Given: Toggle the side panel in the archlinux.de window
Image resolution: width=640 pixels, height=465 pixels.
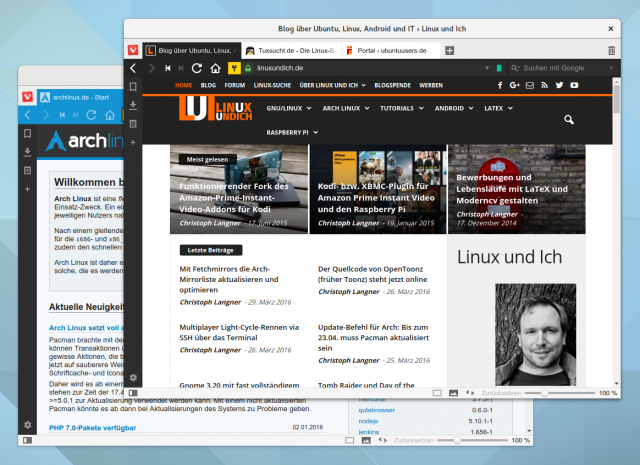Looking at the screenshot, I should click(27, 440).
